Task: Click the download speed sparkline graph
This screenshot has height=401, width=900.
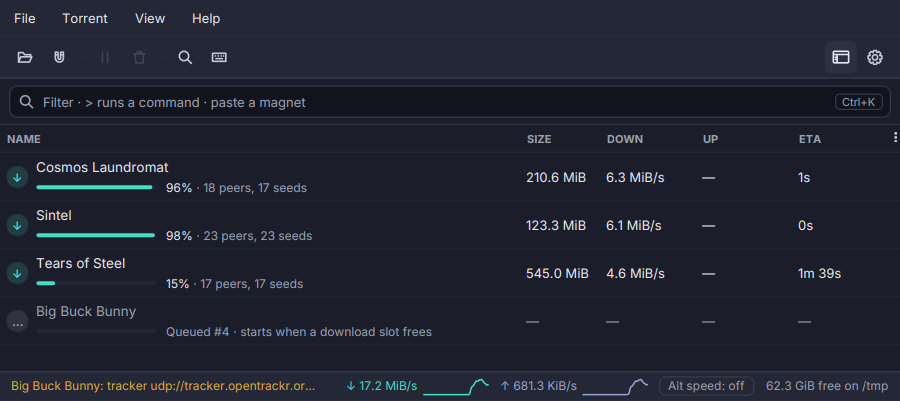Action: pyautogui.click(x=456, y=386)
